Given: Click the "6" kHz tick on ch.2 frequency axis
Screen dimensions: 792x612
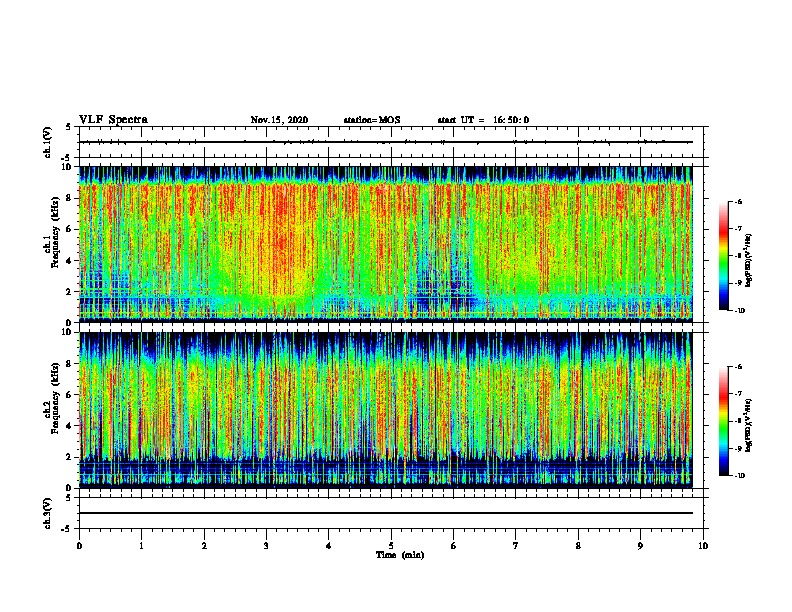Looking at the screenshot, I should point(70,394).
